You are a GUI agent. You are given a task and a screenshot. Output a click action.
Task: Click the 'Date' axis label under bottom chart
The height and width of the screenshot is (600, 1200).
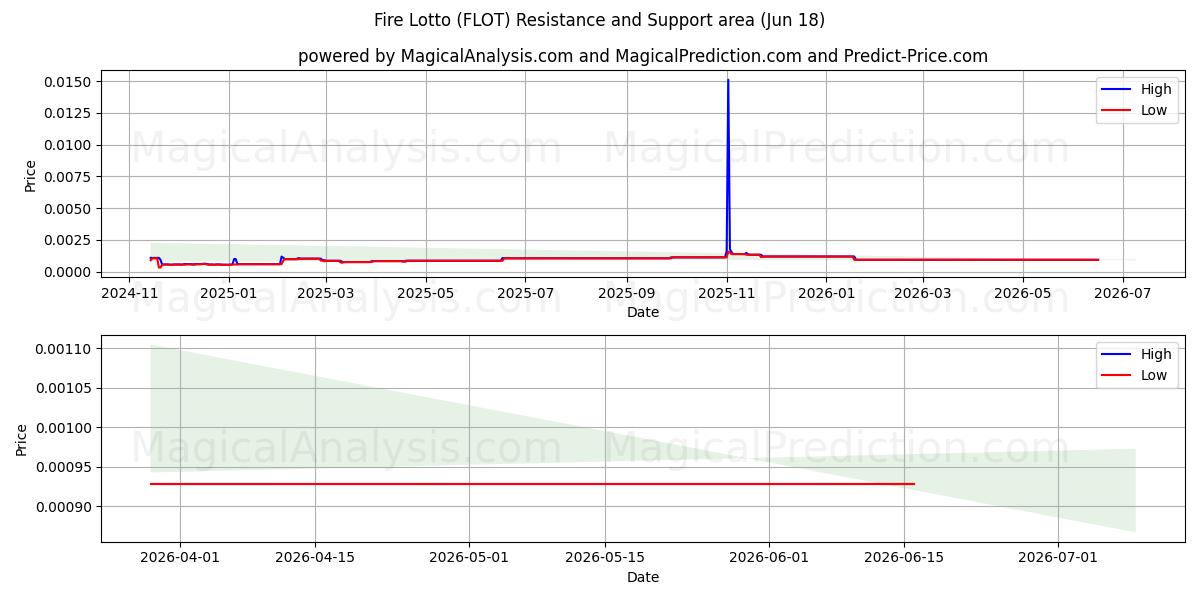pos(643,577)
